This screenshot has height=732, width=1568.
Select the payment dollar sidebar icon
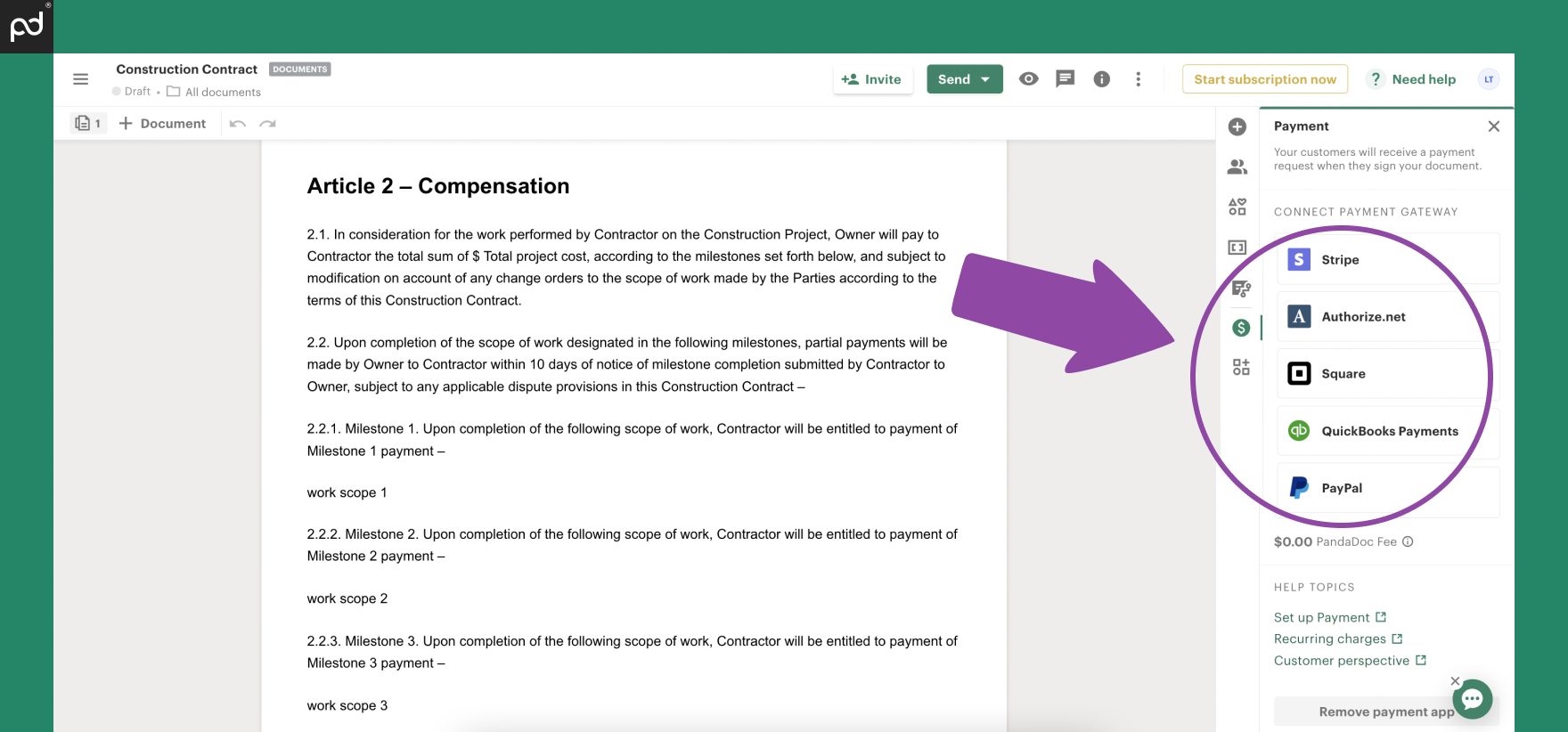1240,328
